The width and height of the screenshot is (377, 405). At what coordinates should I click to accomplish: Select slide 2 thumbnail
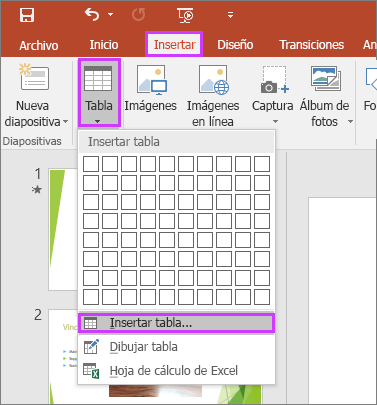coord(63,357)
